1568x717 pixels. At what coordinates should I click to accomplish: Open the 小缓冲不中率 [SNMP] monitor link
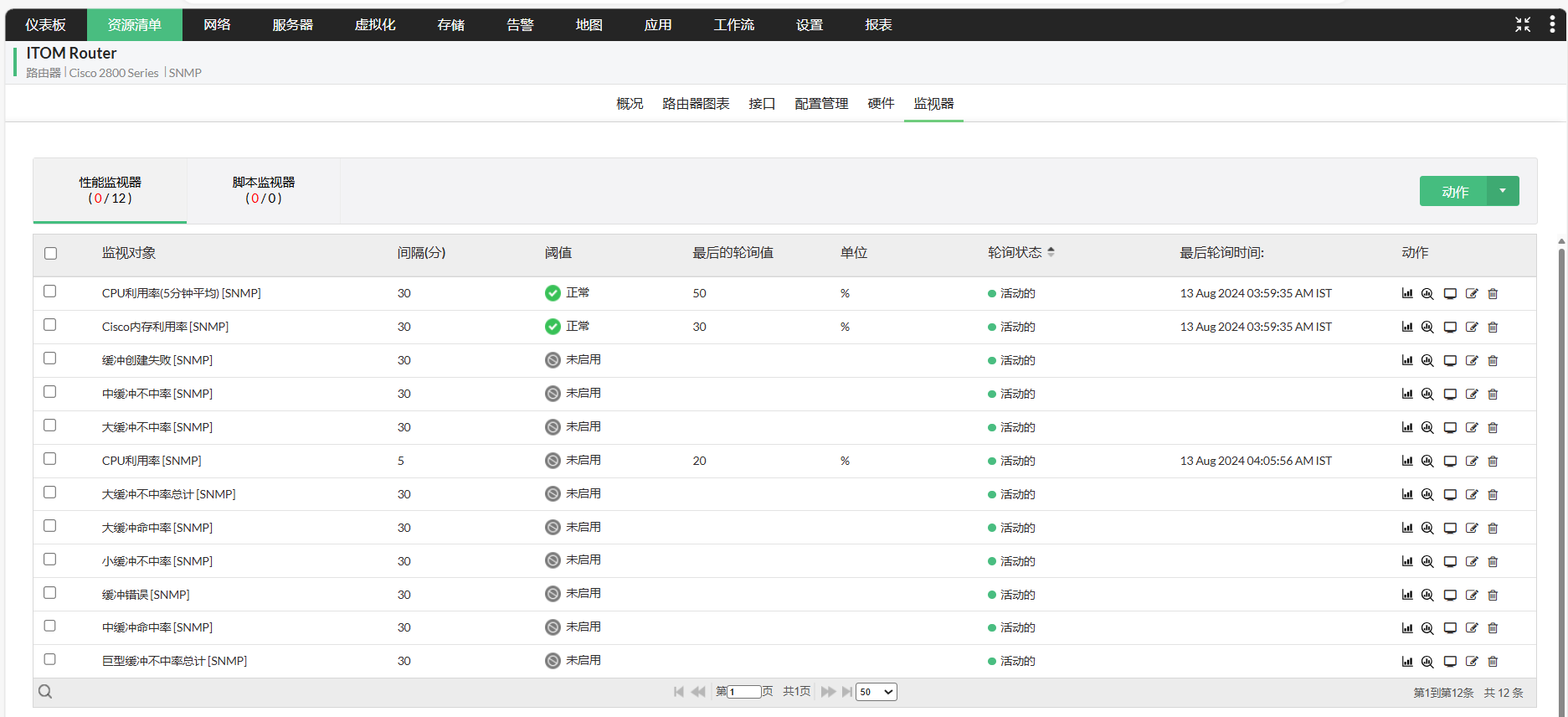pos(157,561)
